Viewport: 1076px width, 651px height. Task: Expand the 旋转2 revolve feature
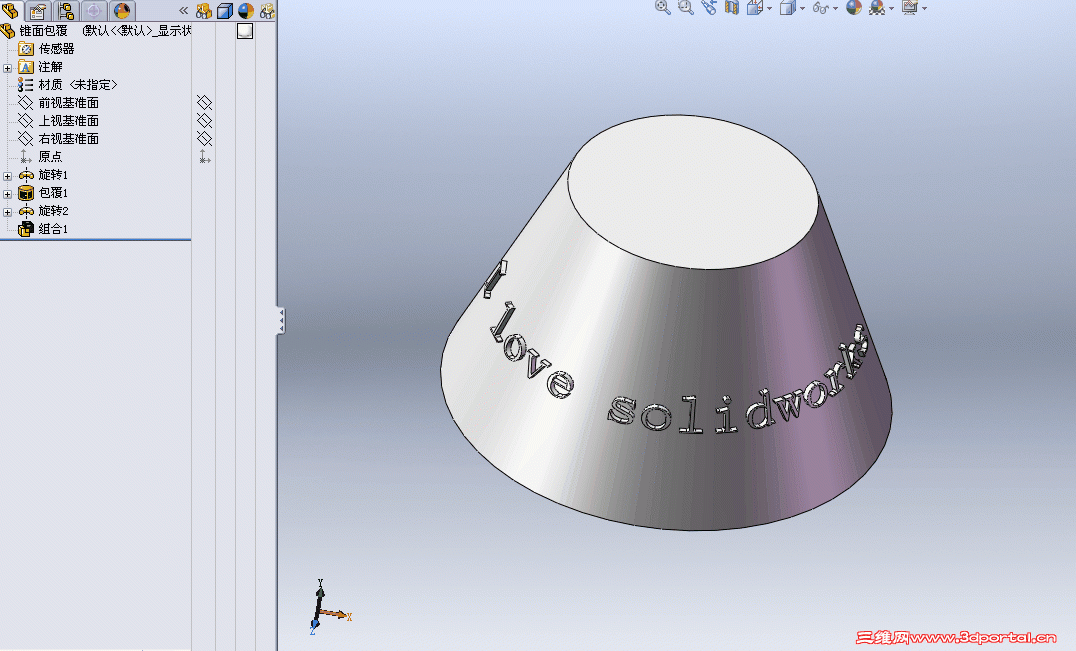[x=8, y=212]
